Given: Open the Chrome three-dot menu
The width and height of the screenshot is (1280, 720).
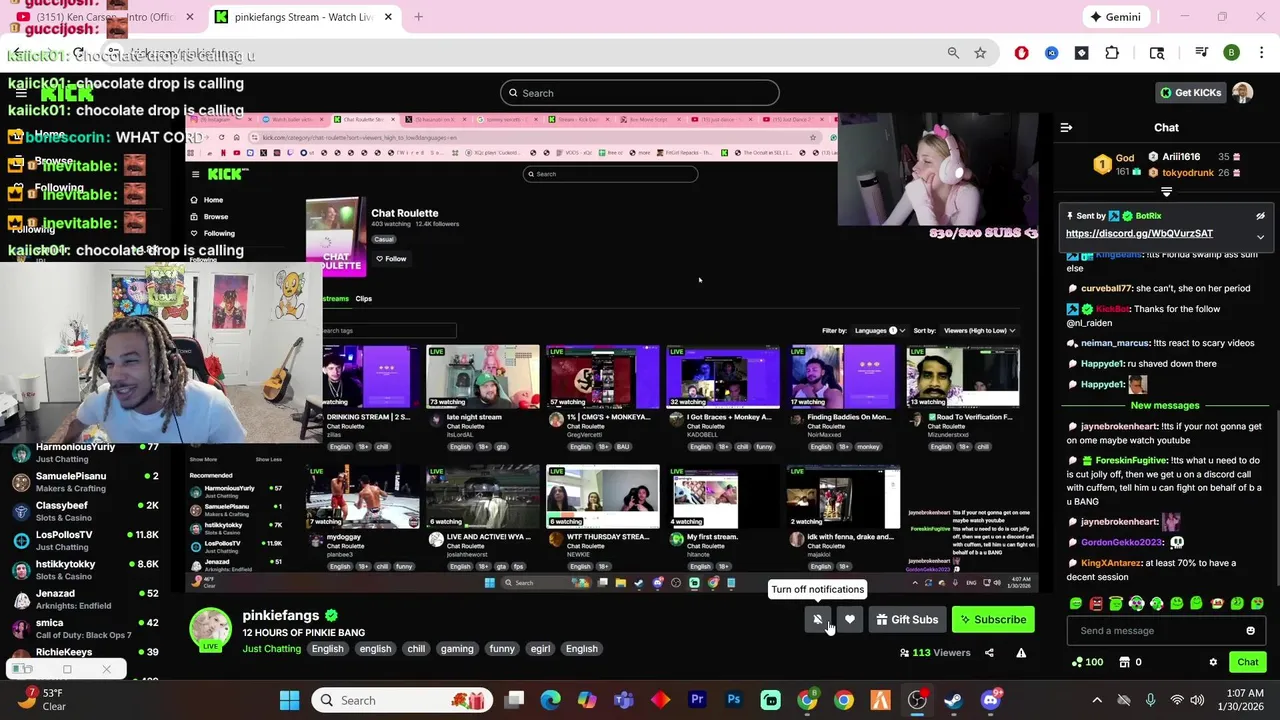Looking at the screenshot, I should pos(1260,53).
